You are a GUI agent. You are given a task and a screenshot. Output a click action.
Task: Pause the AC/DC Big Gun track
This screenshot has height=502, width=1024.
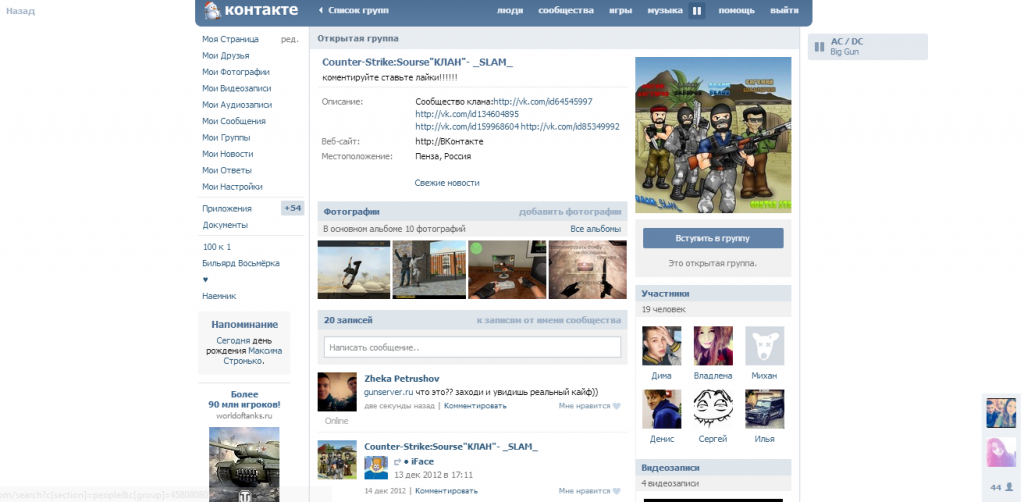pyautogui.click(x=818, y=46)
